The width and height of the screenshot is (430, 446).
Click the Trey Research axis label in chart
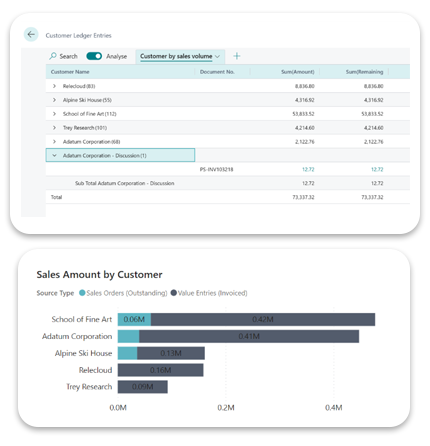point(89,387)
